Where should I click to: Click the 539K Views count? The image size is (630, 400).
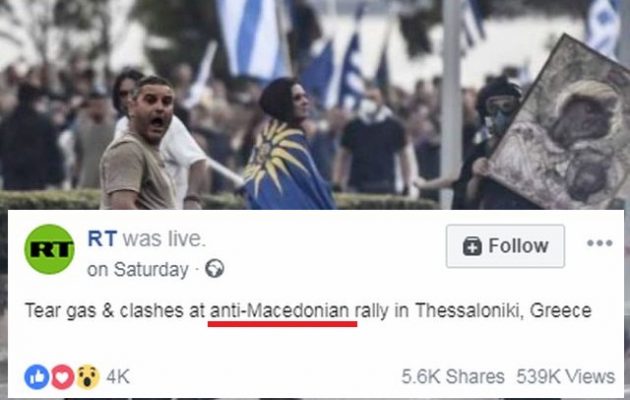[x=565, y=377]
